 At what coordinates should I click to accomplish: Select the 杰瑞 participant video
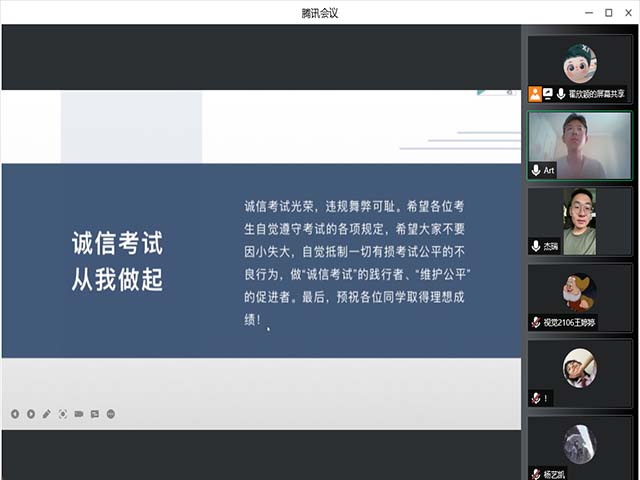click(x=580, y=222)
